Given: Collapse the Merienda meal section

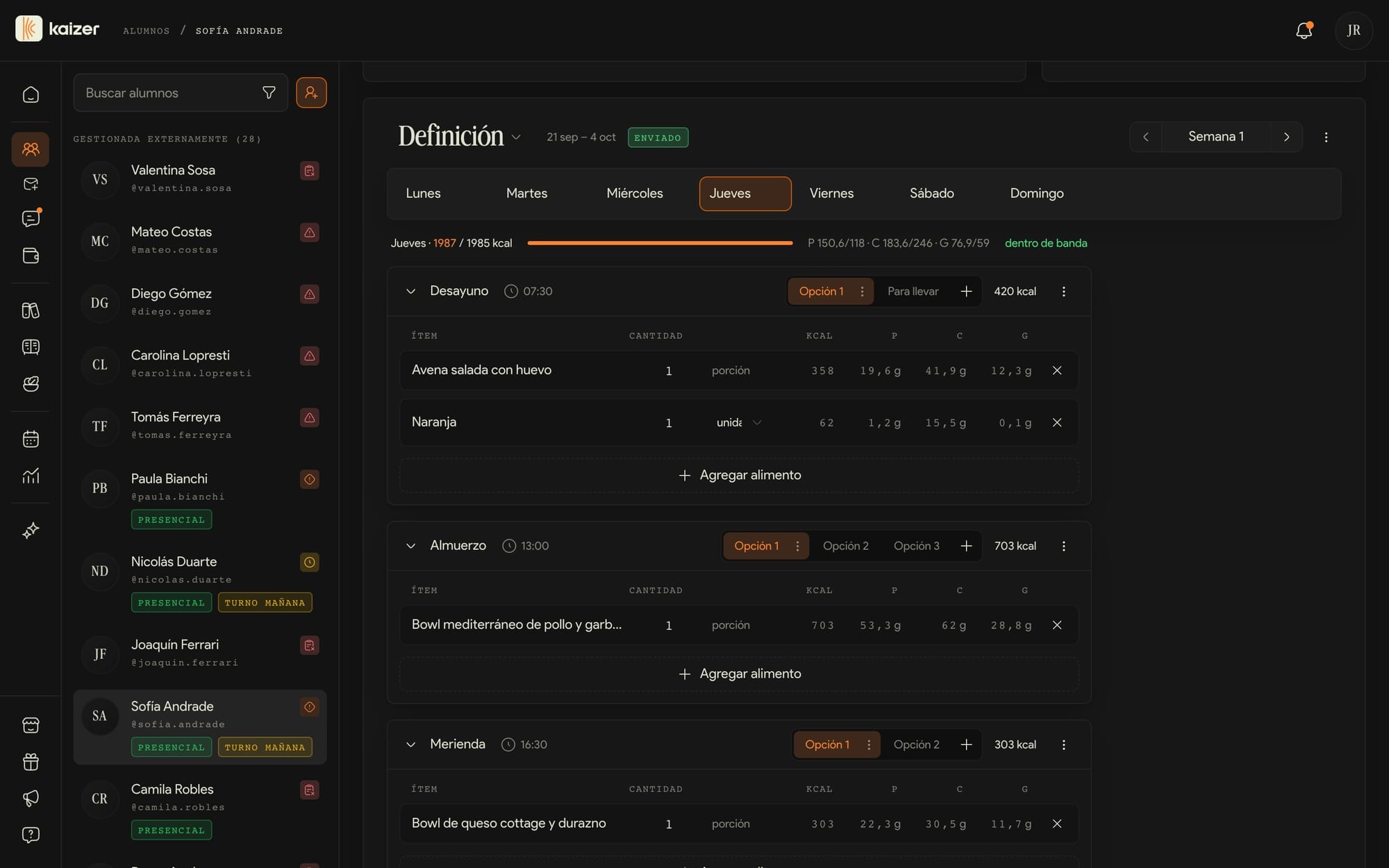Looking at the screenshot, I should tap(410, 744).
